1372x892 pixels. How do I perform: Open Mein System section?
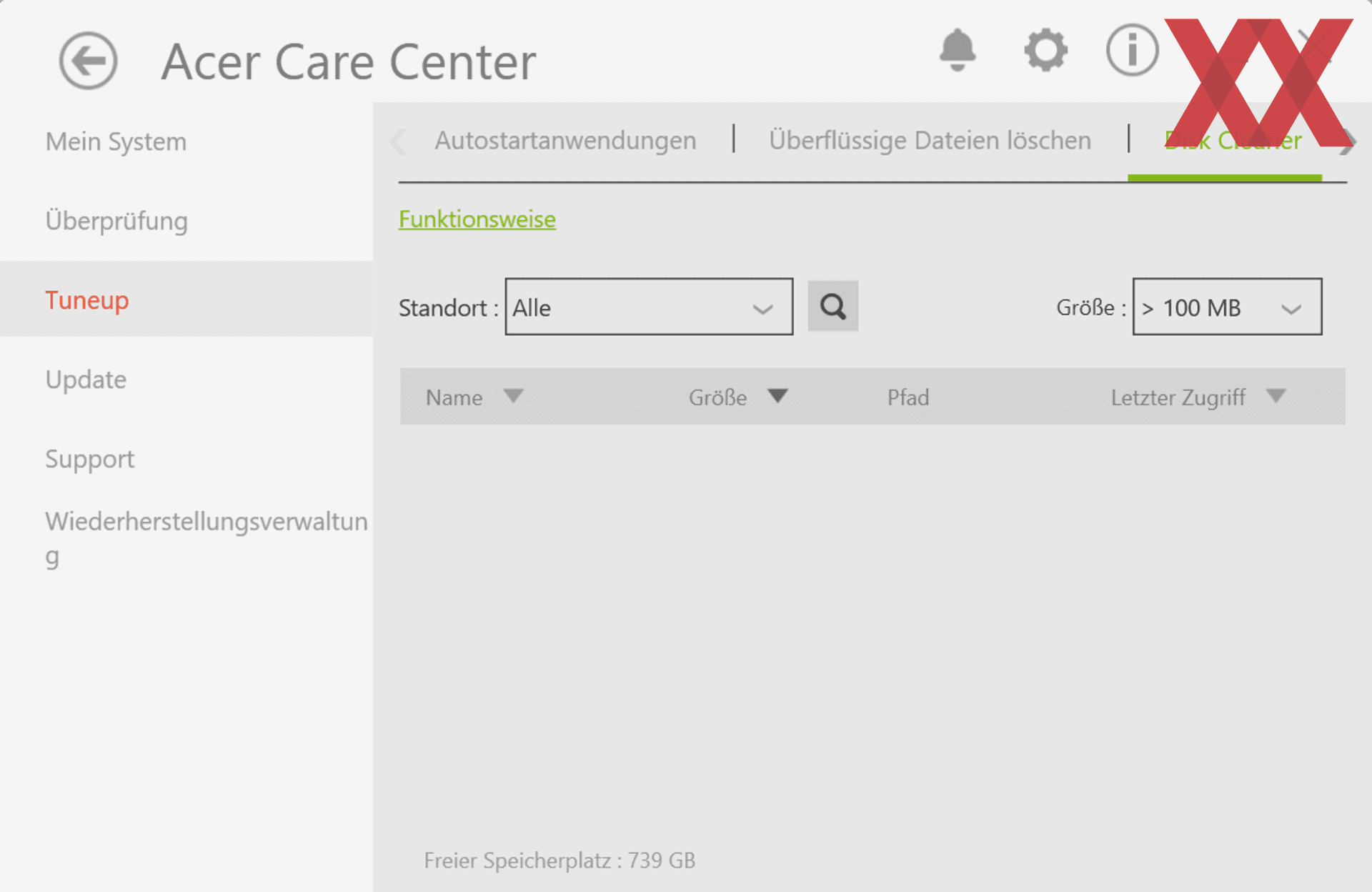[x=116, y=142]
